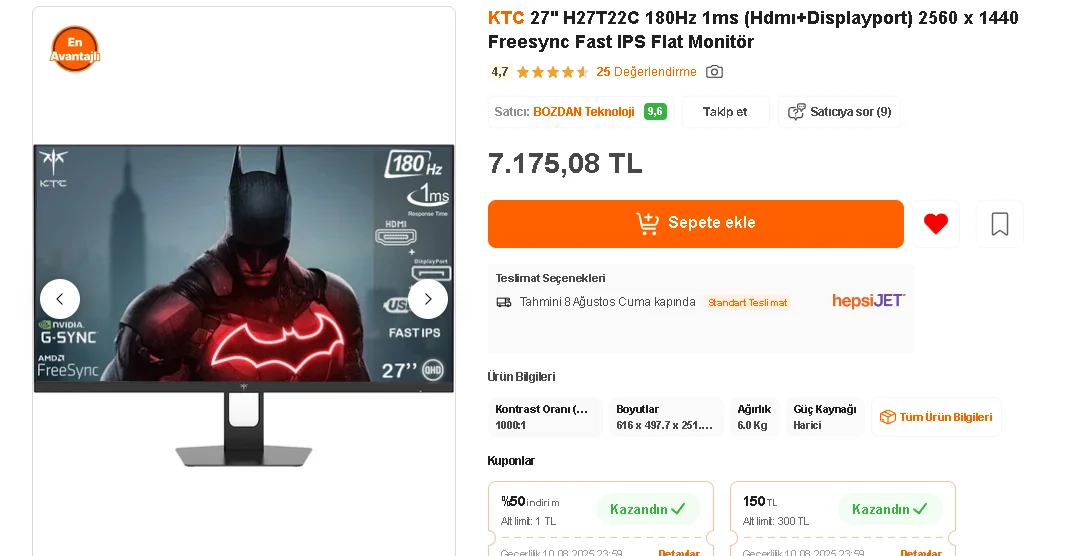Show previous product image arrow
Screen dimensions: 1090x556
tap(60, 299)
